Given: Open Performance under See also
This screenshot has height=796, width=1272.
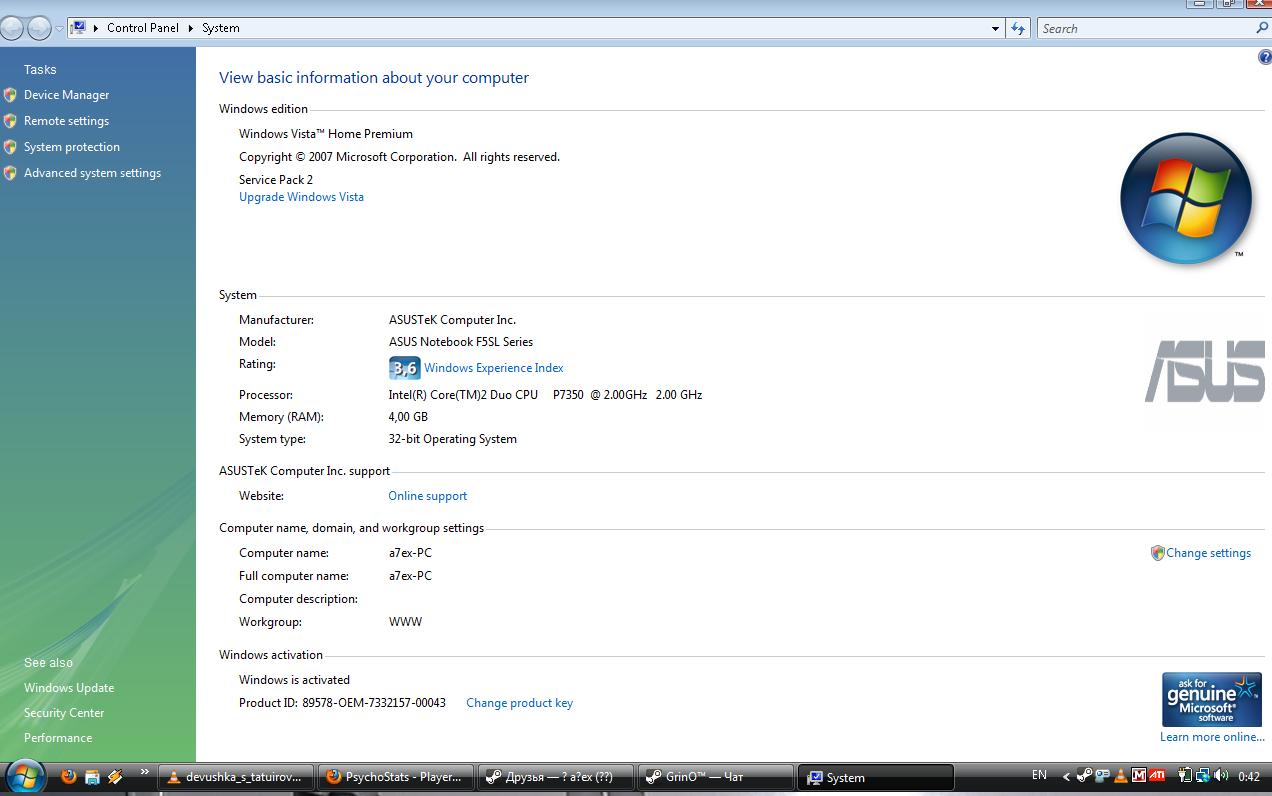Looking at the screenshot, I should coord(58,738).
